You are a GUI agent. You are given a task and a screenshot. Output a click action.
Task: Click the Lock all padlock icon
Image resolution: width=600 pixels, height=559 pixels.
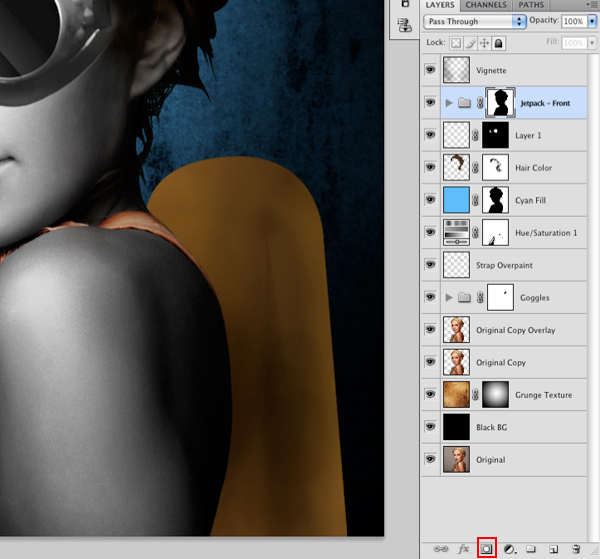(499, 43)
